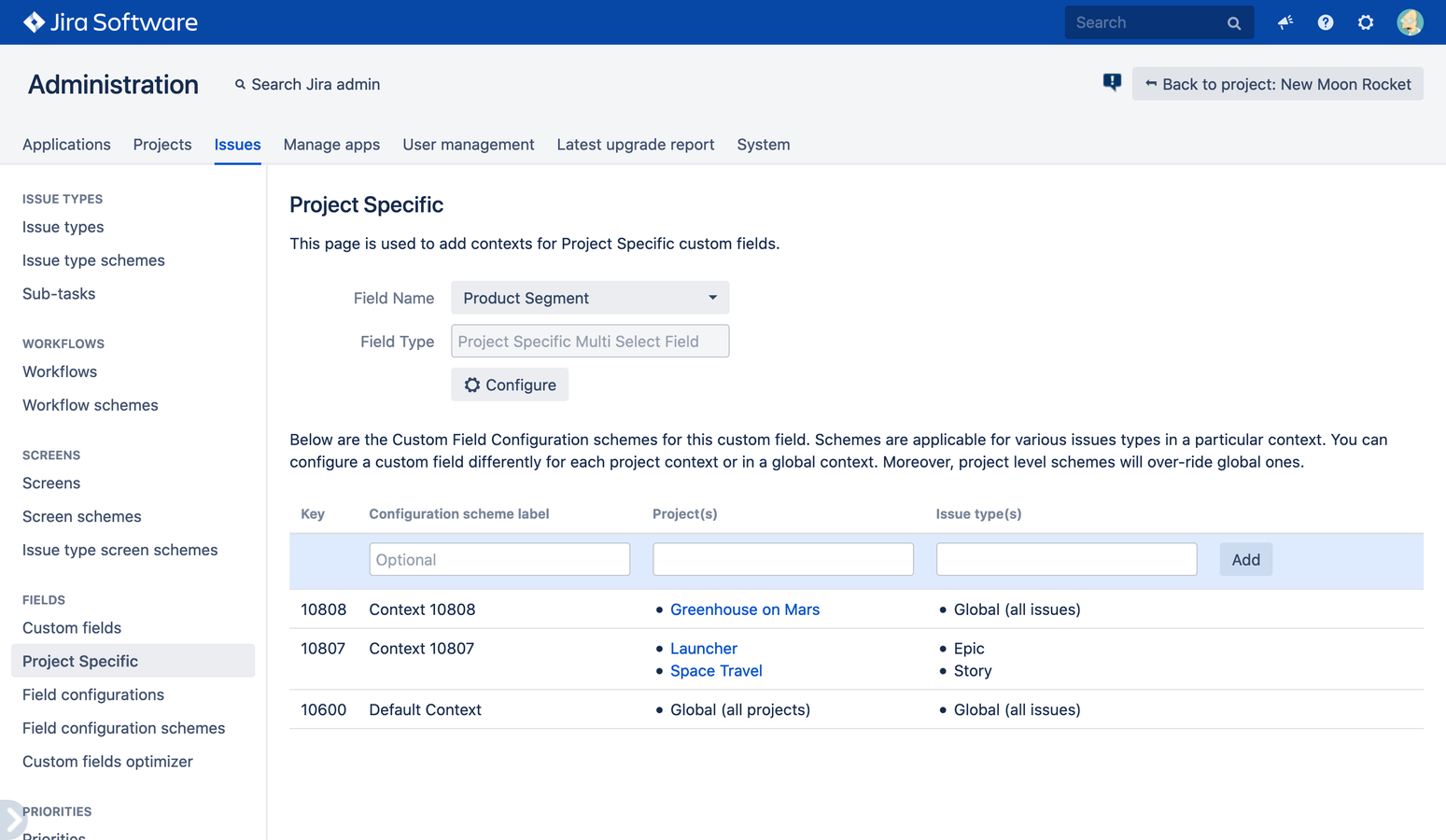Click the Jira Software logo
The image size is (1446, 840).
[110, 22]
